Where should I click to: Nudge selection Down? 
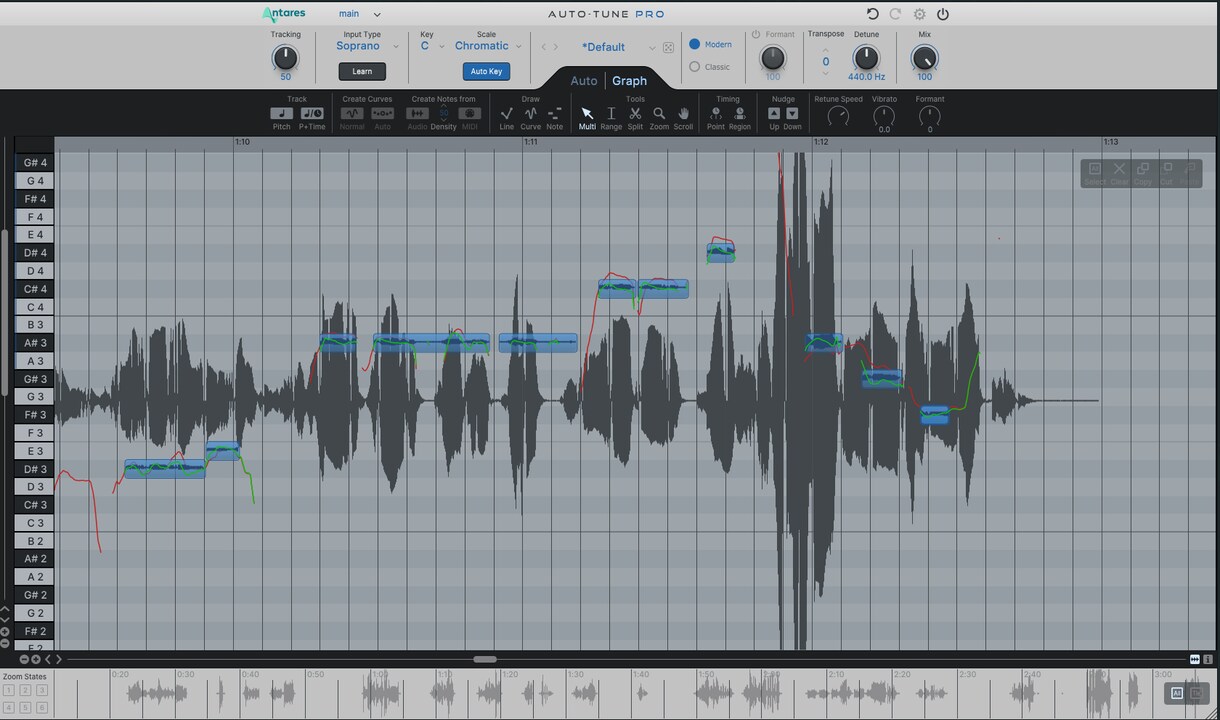[x=792, y=114]
